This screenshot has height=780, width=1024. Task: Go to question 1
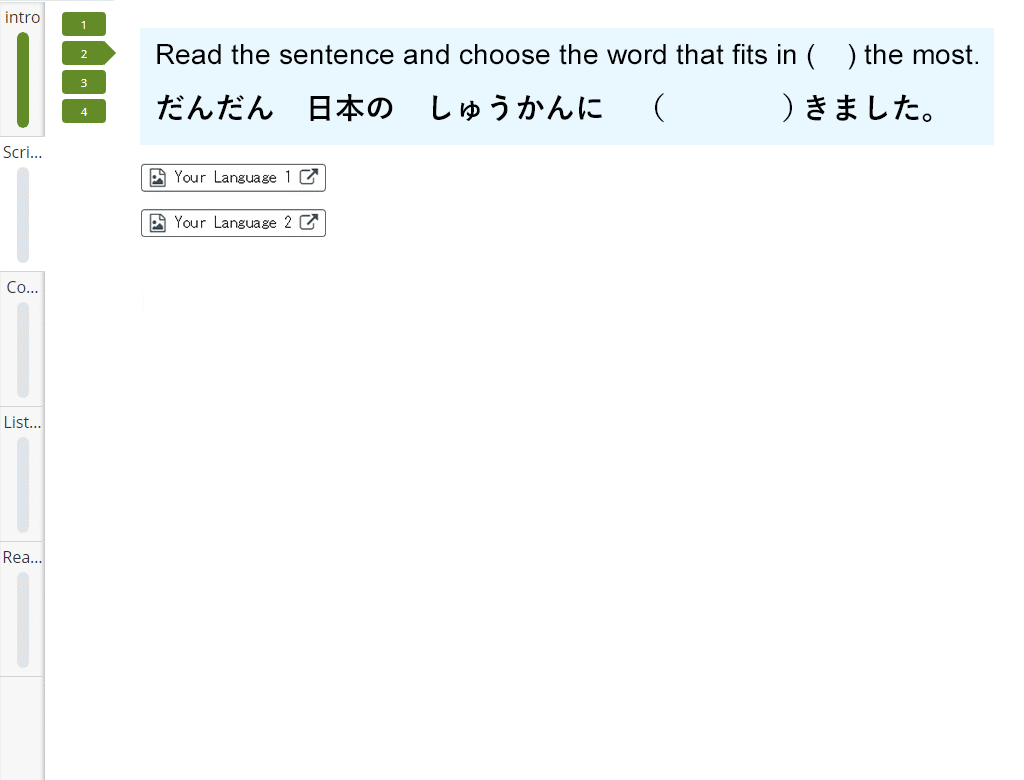coord(84,25)
